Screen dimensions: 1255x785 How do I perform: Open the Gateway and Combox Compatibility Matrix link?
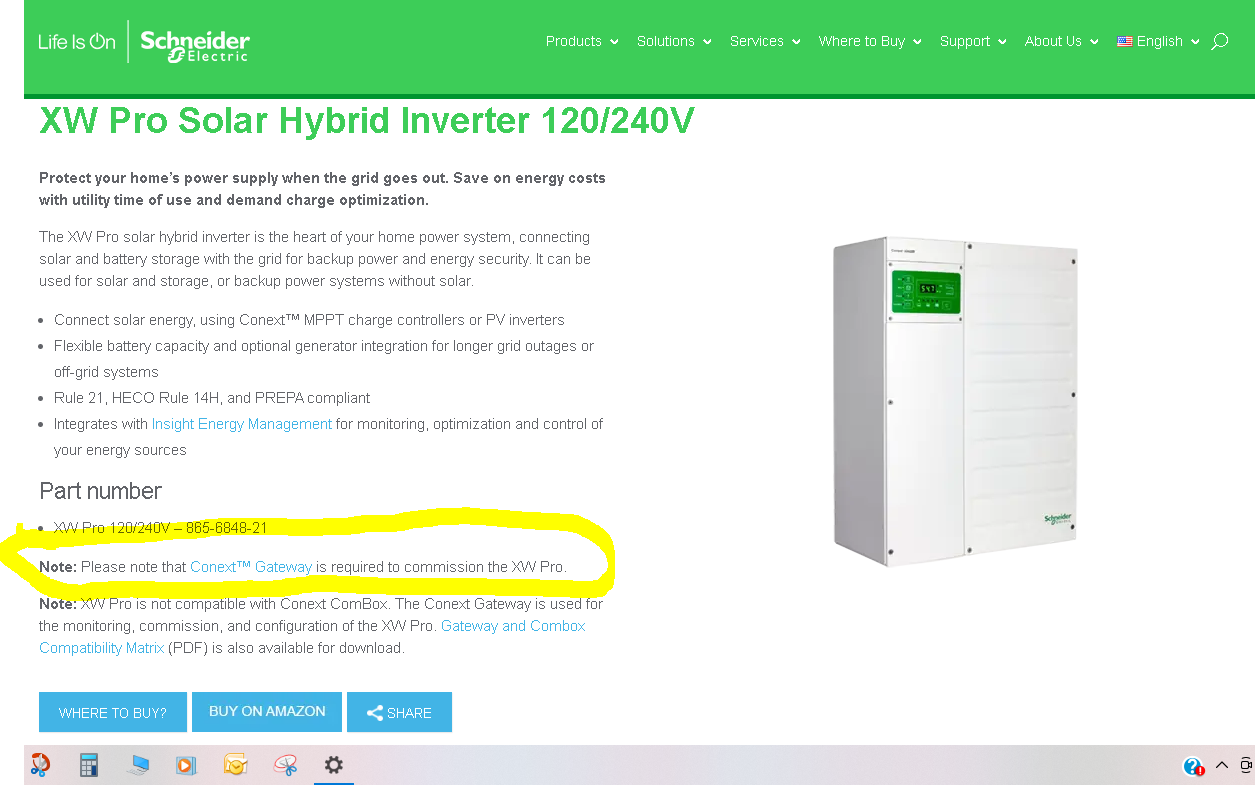312,637
